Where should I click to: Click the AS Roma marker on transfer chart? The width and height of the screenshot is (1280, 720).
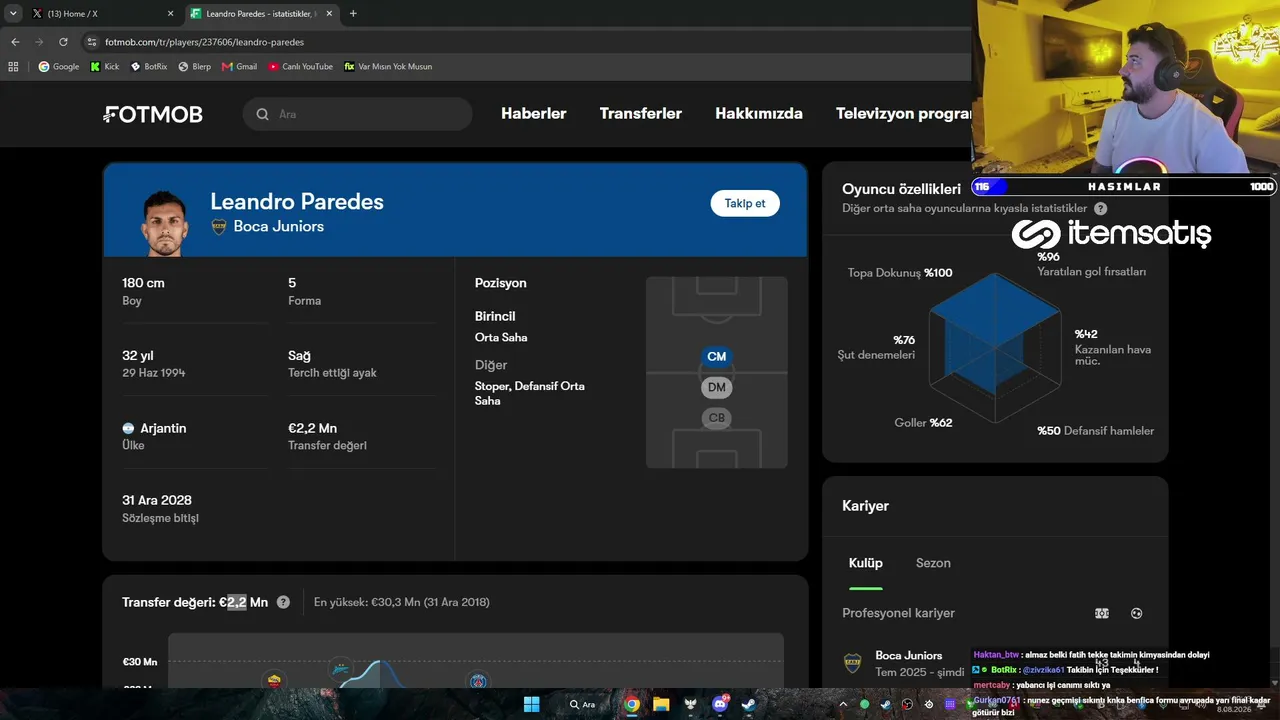pyautogui.click(x=273, y=681)
